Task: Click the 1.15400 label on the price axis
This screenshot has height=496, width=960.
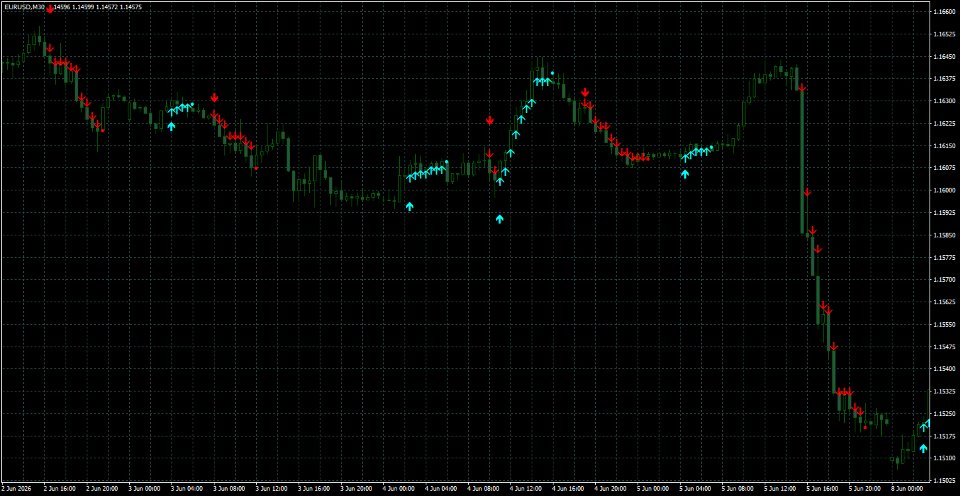Action: [942, 369]
